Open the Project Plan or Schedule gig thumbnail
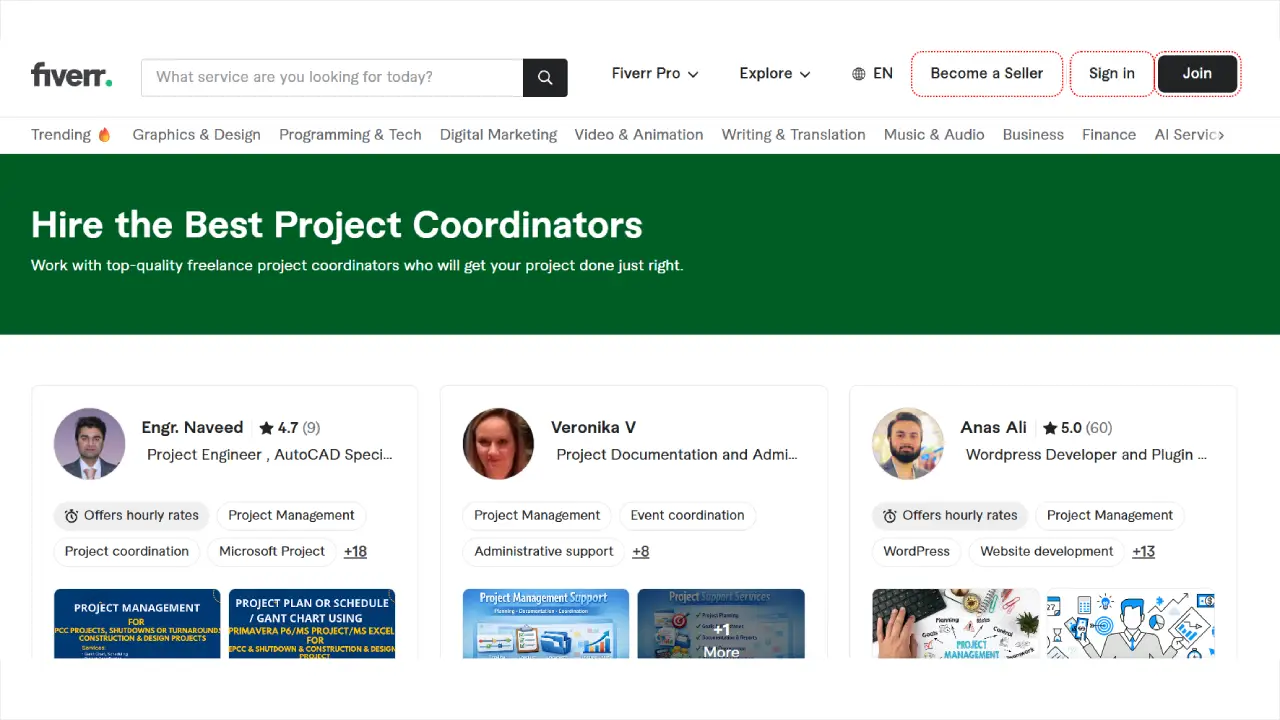Viewport: 1280px width, 720px height. [x=312, y=623]
